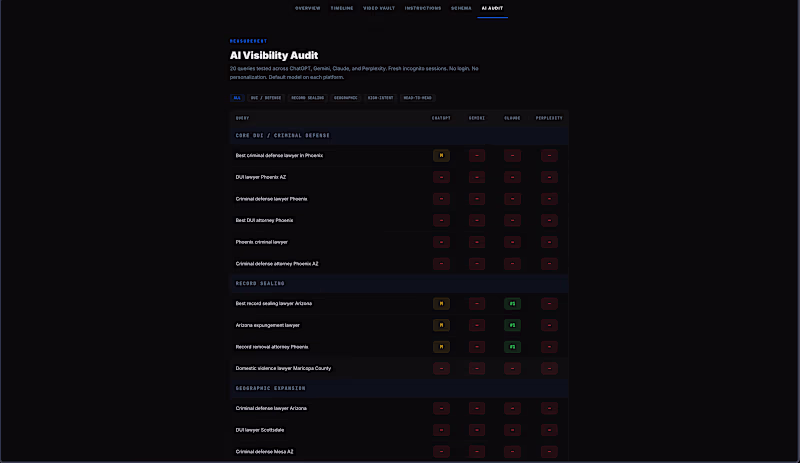Click Perplexity dash badge for 'Arizona expungement lawyer'
This screenshot has width=800, height=463.
click(549, 325)
